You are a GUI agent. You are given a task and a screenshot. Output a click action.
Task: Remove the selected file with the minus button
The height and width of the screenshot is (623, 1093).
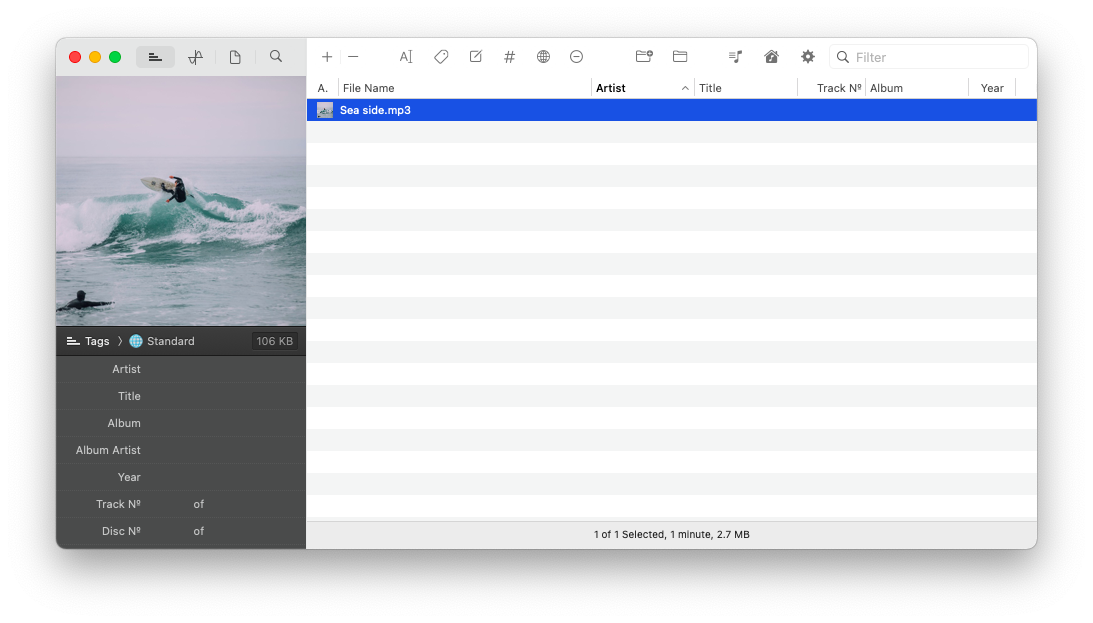353,57
